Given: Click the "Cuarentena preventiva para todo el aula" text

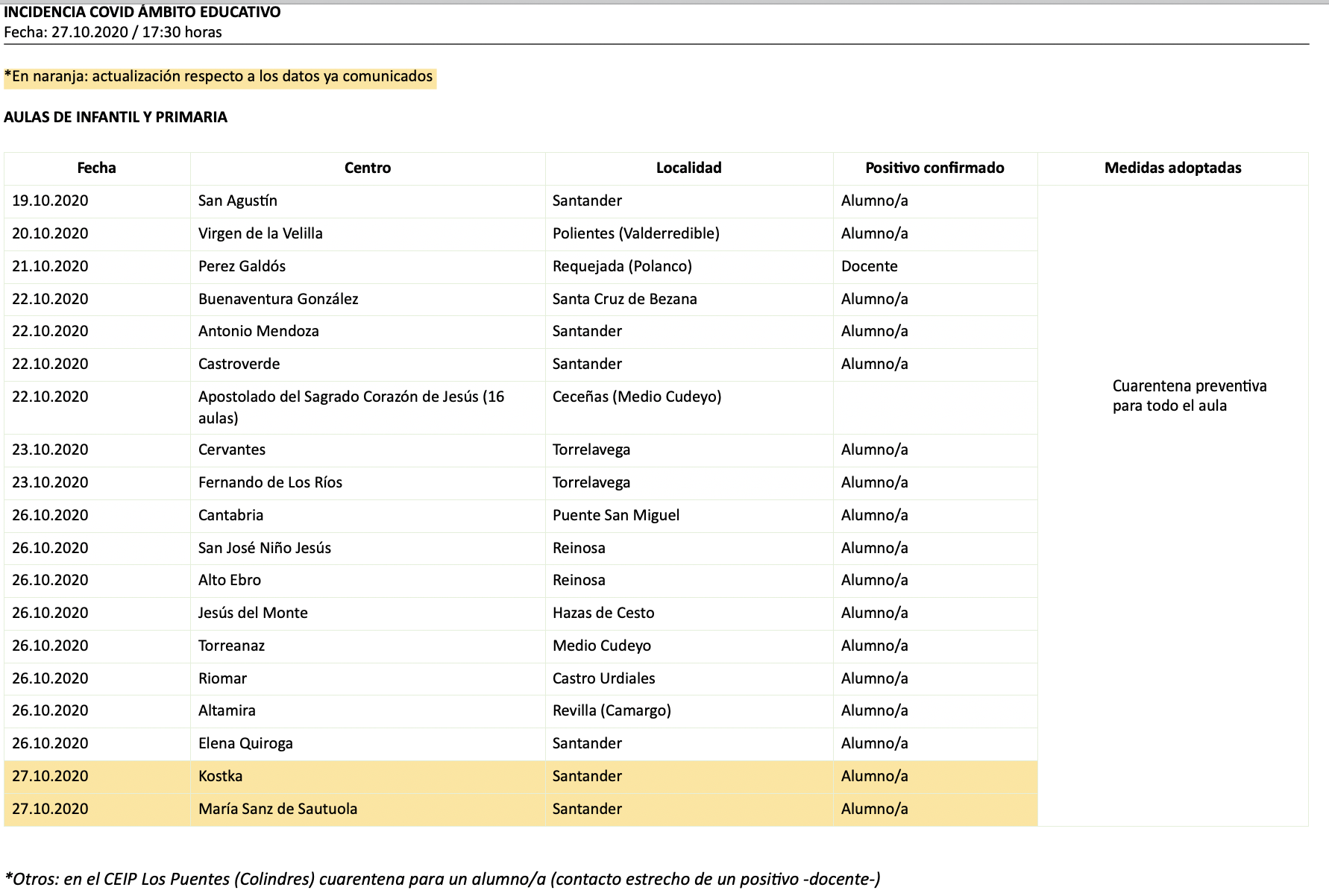Looking at the screenshot, I should (1188, 396).
